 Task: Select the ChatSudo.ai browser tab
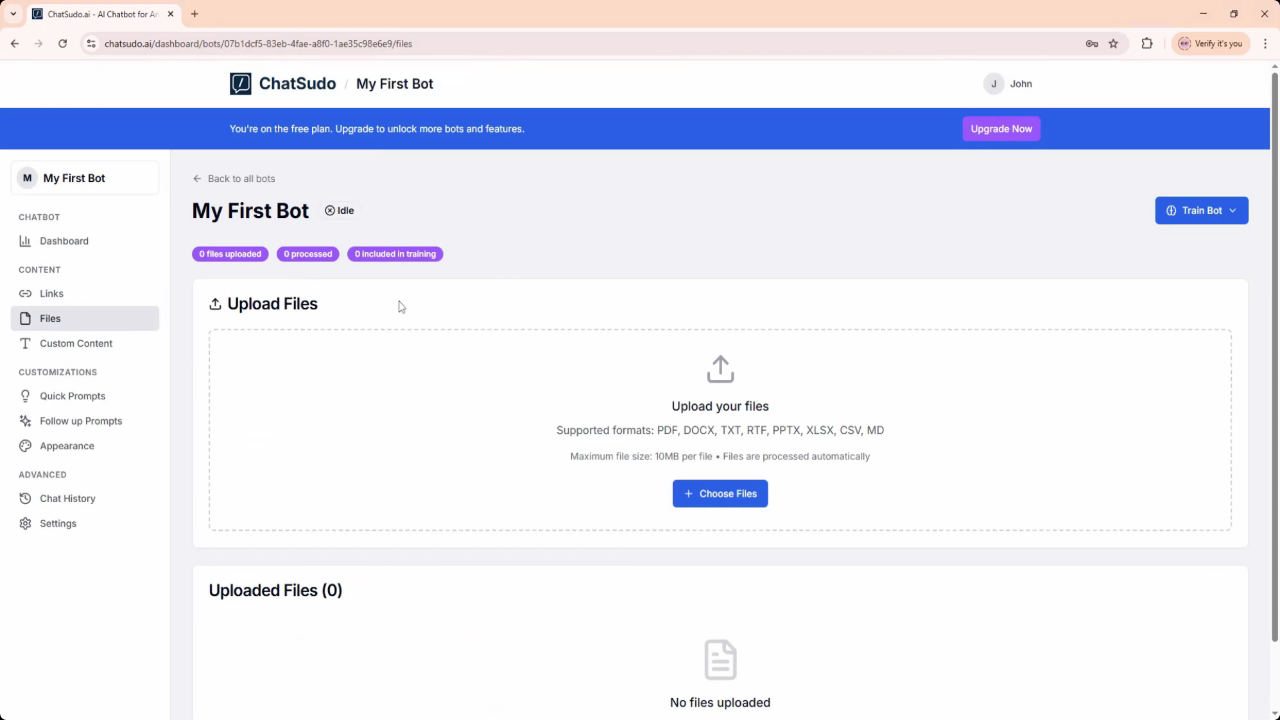103,14
